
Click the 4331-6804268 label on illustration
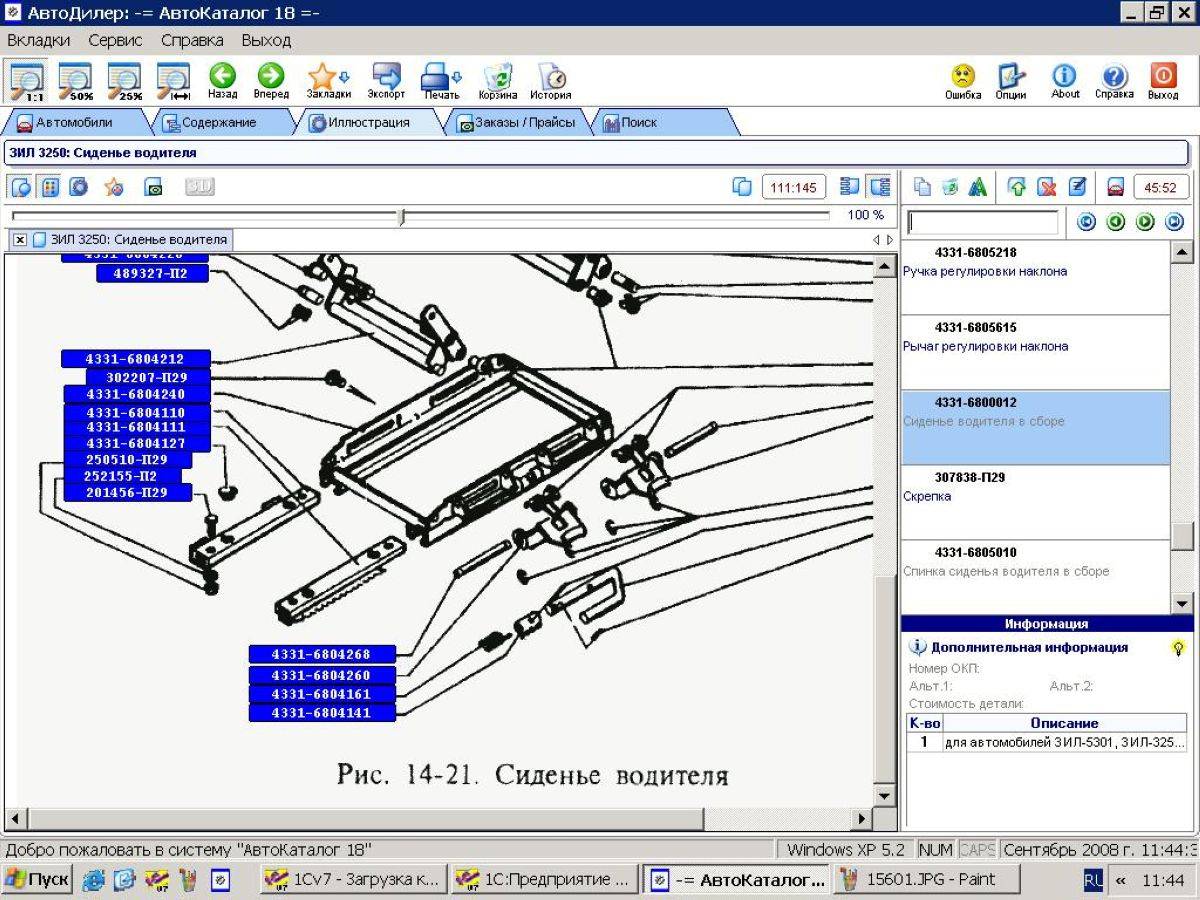click(x=322, y=654)
